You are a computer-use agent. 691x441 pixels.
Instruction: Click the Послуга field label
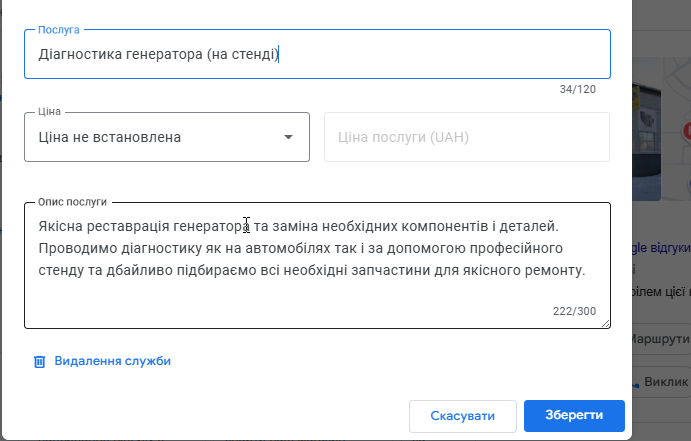pyautogui.click(x=58, y=30)
